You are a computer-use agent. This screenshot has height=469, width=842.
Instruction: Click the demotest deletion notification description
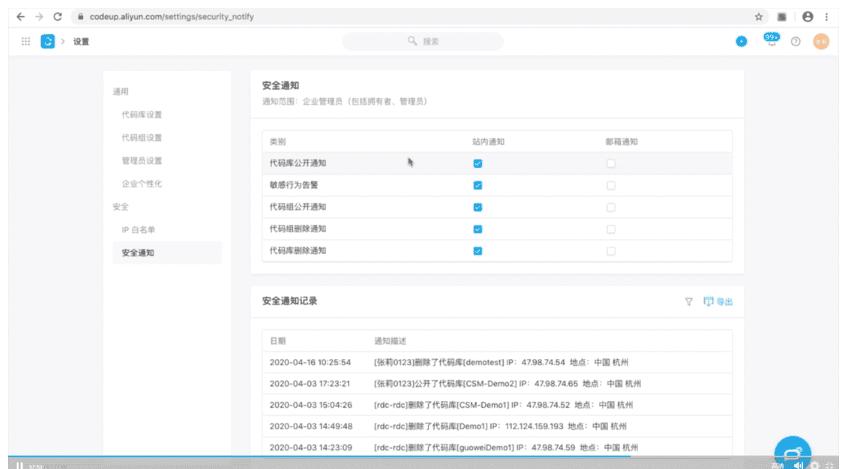click(501, 363)
